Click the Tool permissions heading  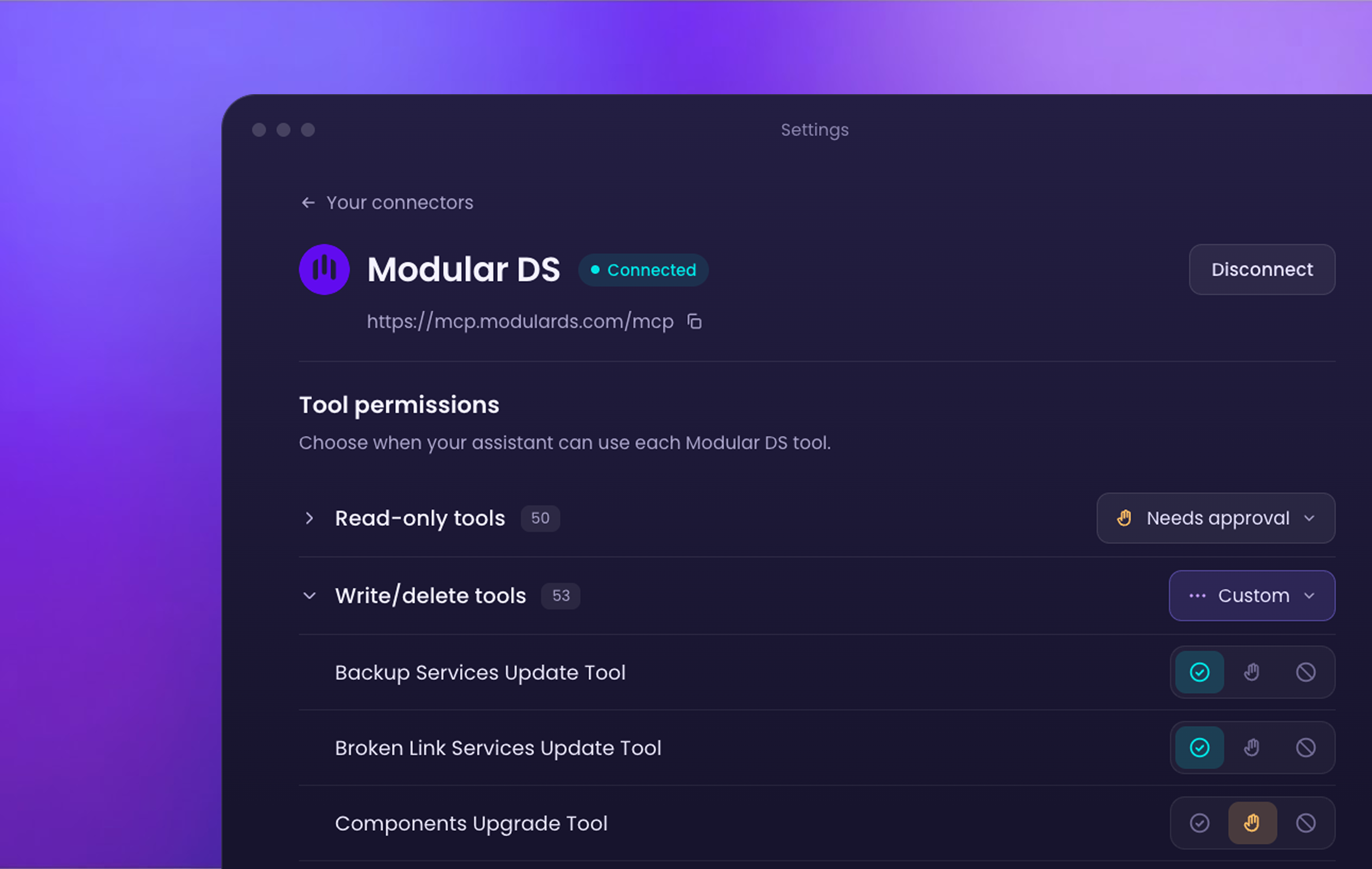click(x=399, y=406)
